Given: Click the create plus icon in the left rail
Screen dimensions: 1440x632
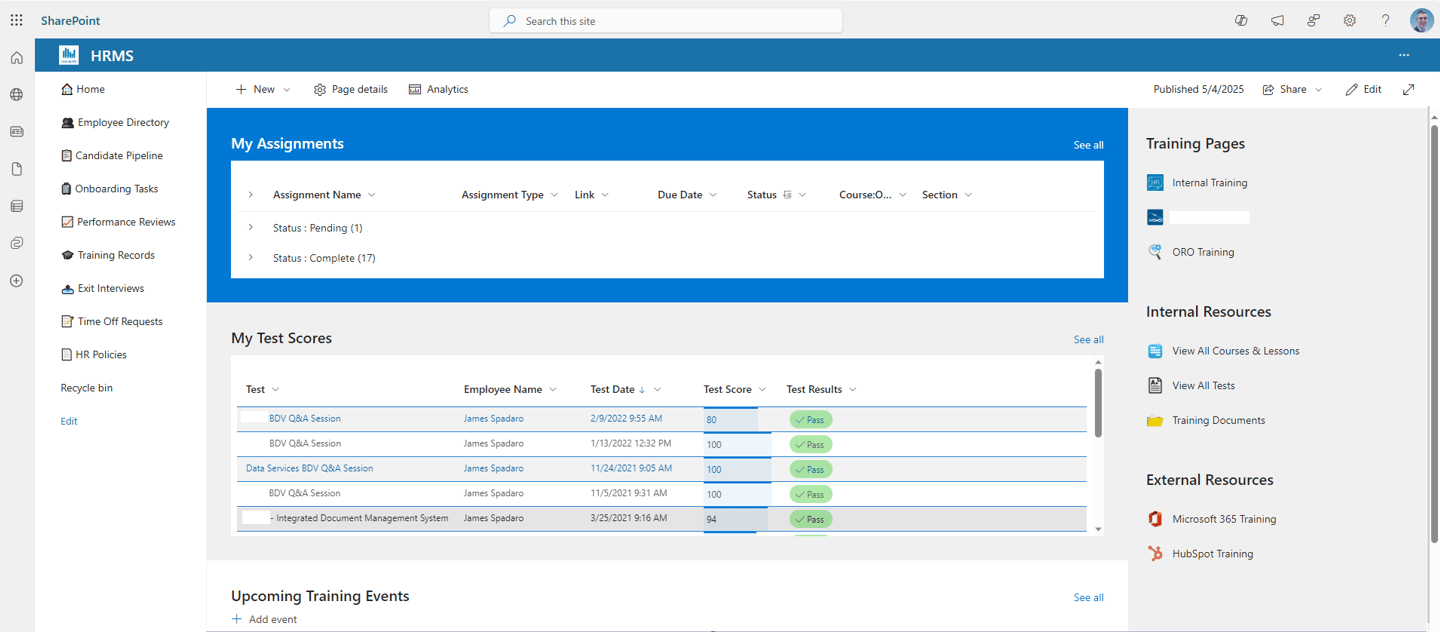Looking at the screenshot, I should tap(16, 281).
